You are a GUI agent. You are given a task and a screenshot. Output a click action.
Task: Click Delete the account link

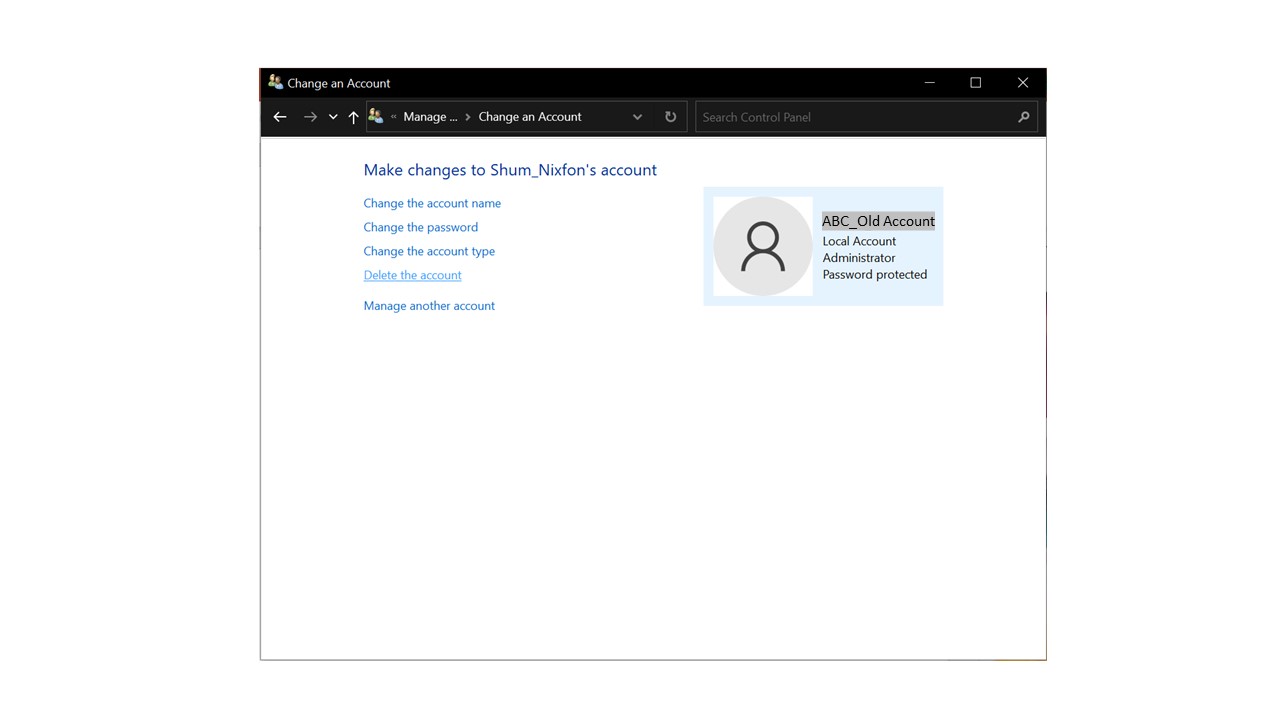pos(412,275)
